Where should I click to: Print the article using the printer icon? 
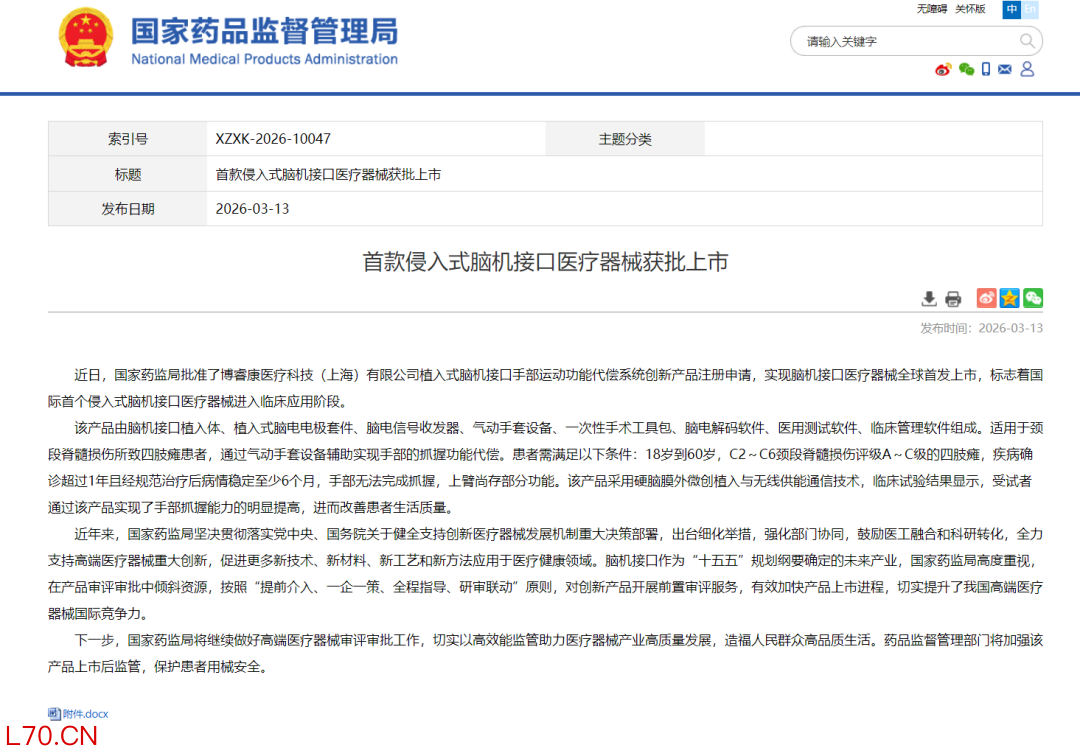[x=952, y=297]
